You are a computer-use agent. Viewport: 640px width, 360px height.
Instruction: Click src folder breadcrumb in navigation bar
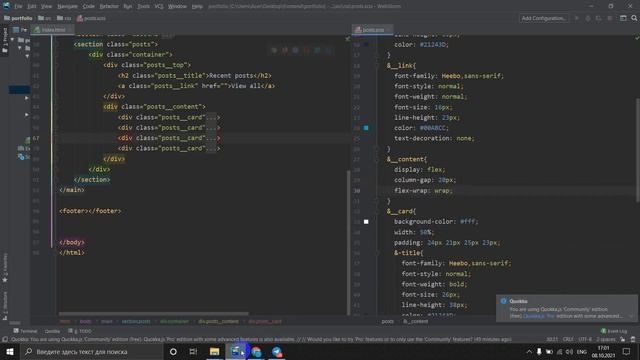pos(44,18)
